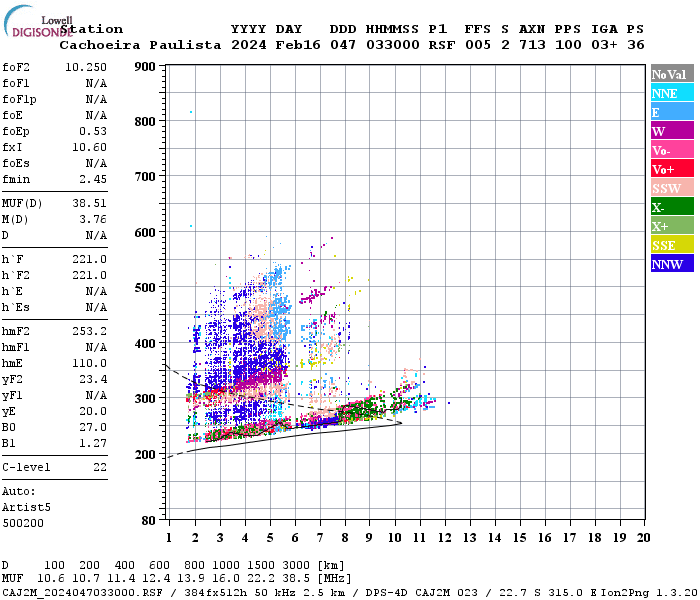Screen dimensions: 700x600
Task: Click the 10 MHz x-axis label
Action: tap(394, 538)
